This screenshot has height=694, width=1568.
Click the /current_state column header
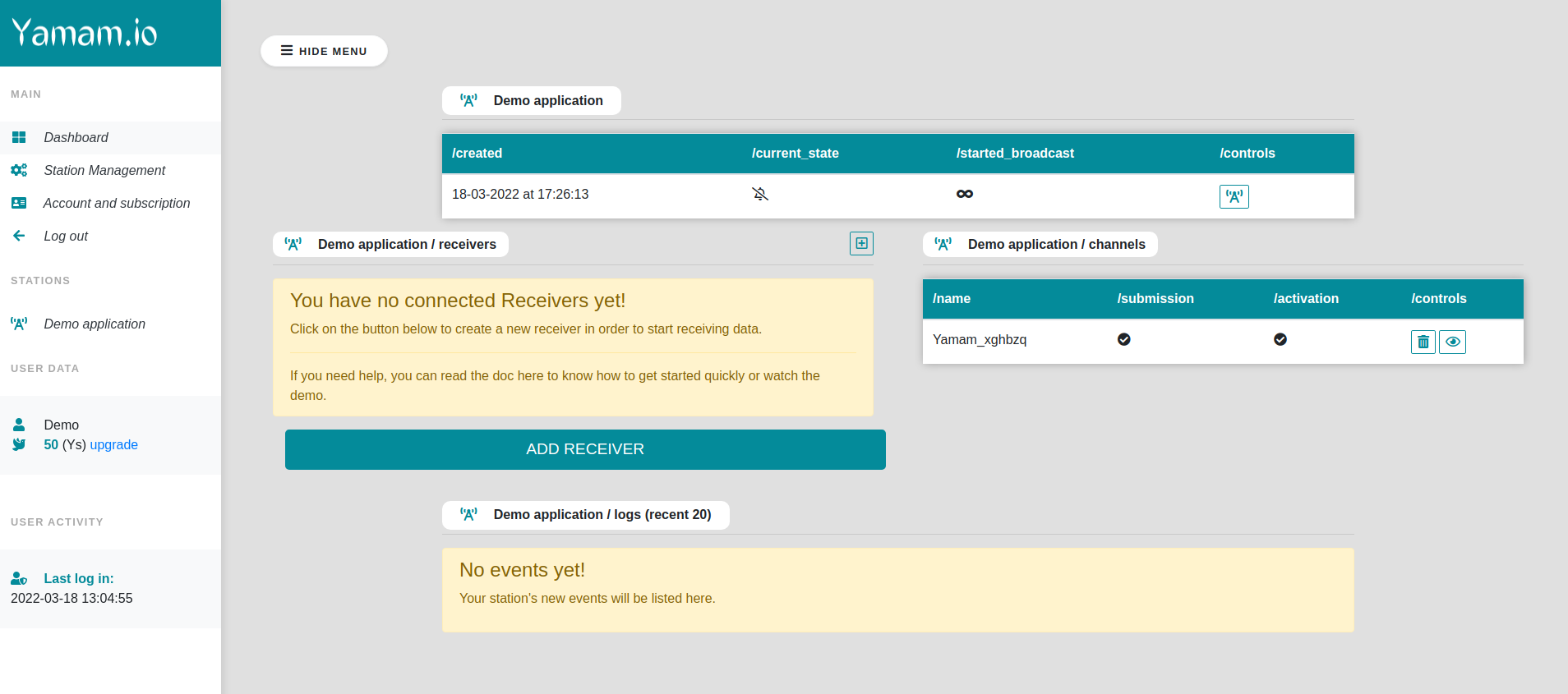click(x=795, y=153)
